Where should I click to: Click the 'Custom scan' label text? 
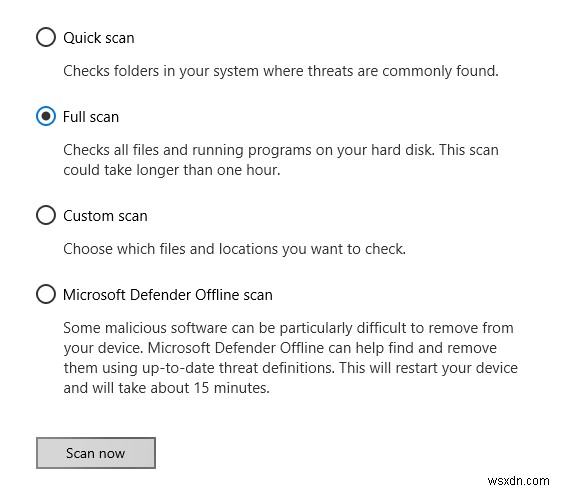(x=105, y=216)
